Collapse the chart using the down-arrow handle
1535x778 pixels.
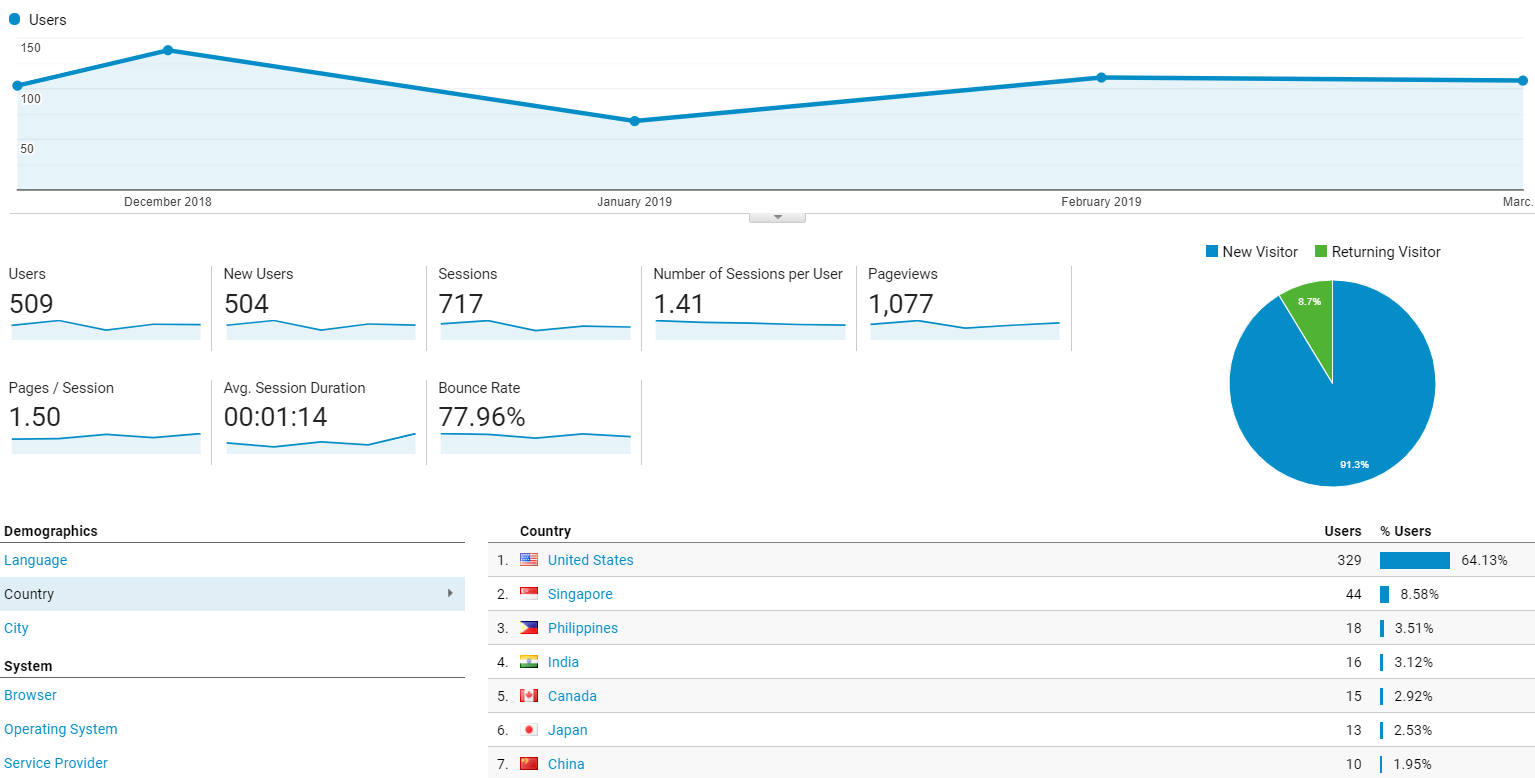pos(777,217)
